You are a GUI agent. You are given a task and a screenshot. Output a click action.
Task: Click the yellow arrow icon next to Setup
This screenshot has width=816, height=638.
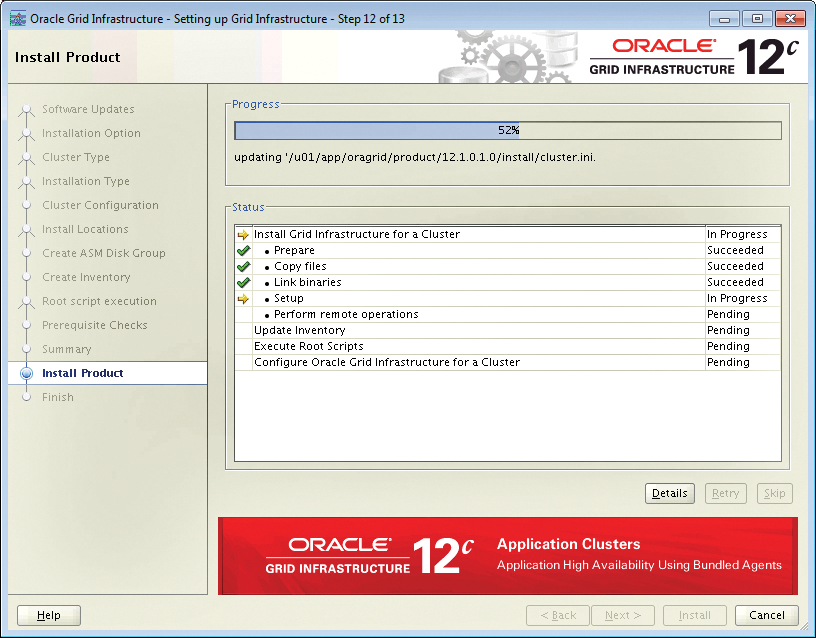[x=244, y=298]
